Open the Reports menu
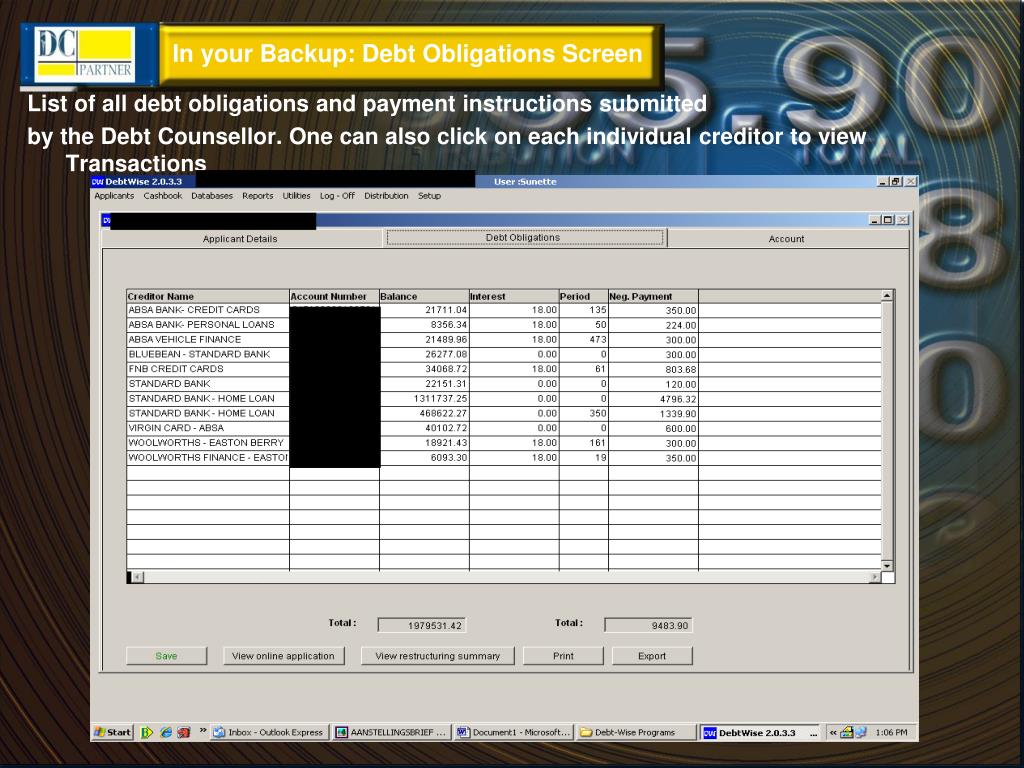The height and width of the screenshot is (768, 1024). pos(257,196)
